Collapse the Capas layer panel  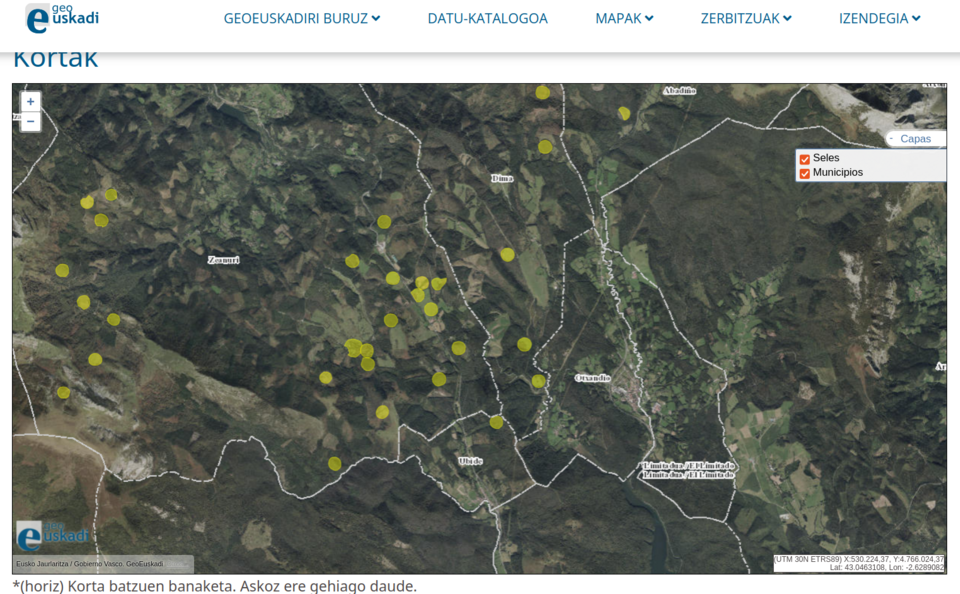pos(915,139)
